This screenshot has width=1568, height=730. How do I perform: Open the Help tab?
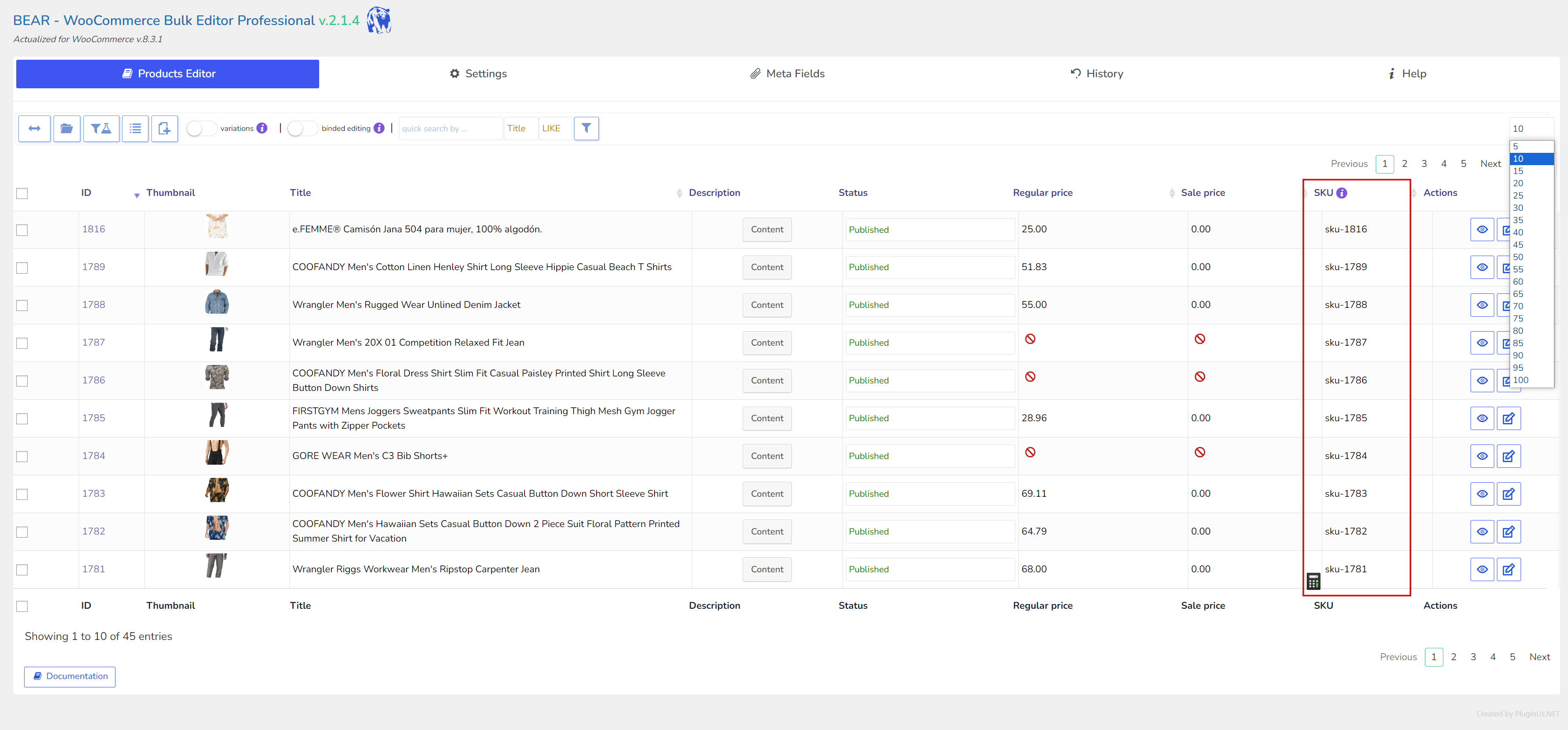point(1407,74)
